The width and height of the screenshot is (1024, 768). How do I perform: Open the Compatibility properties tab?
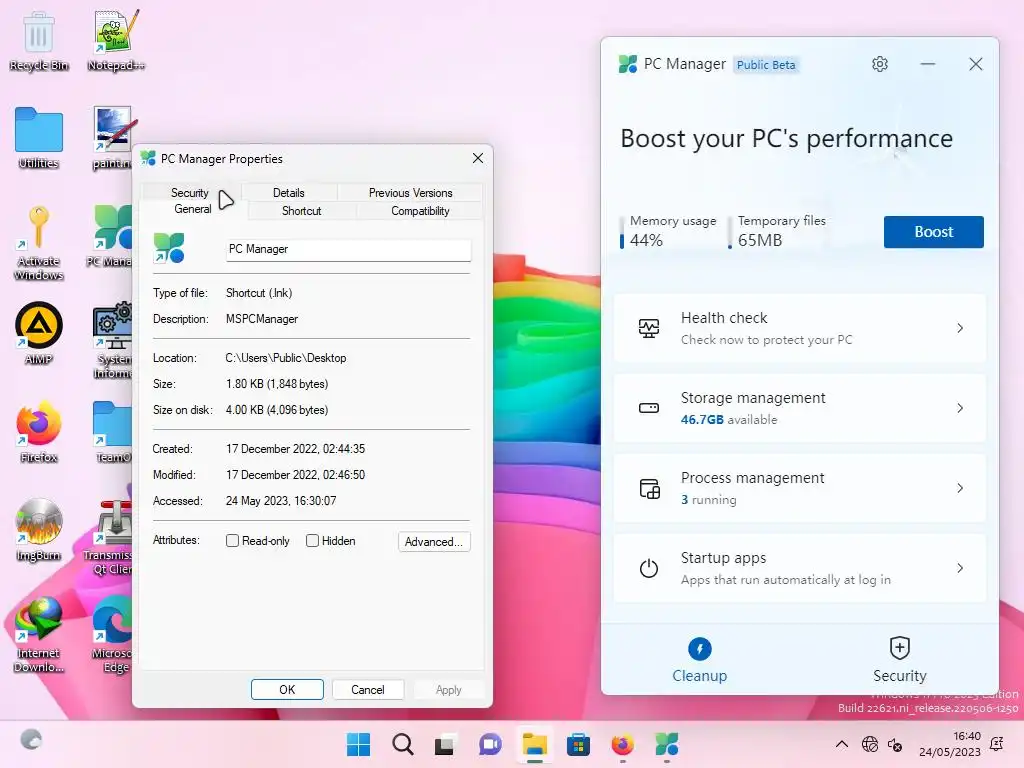420,211
